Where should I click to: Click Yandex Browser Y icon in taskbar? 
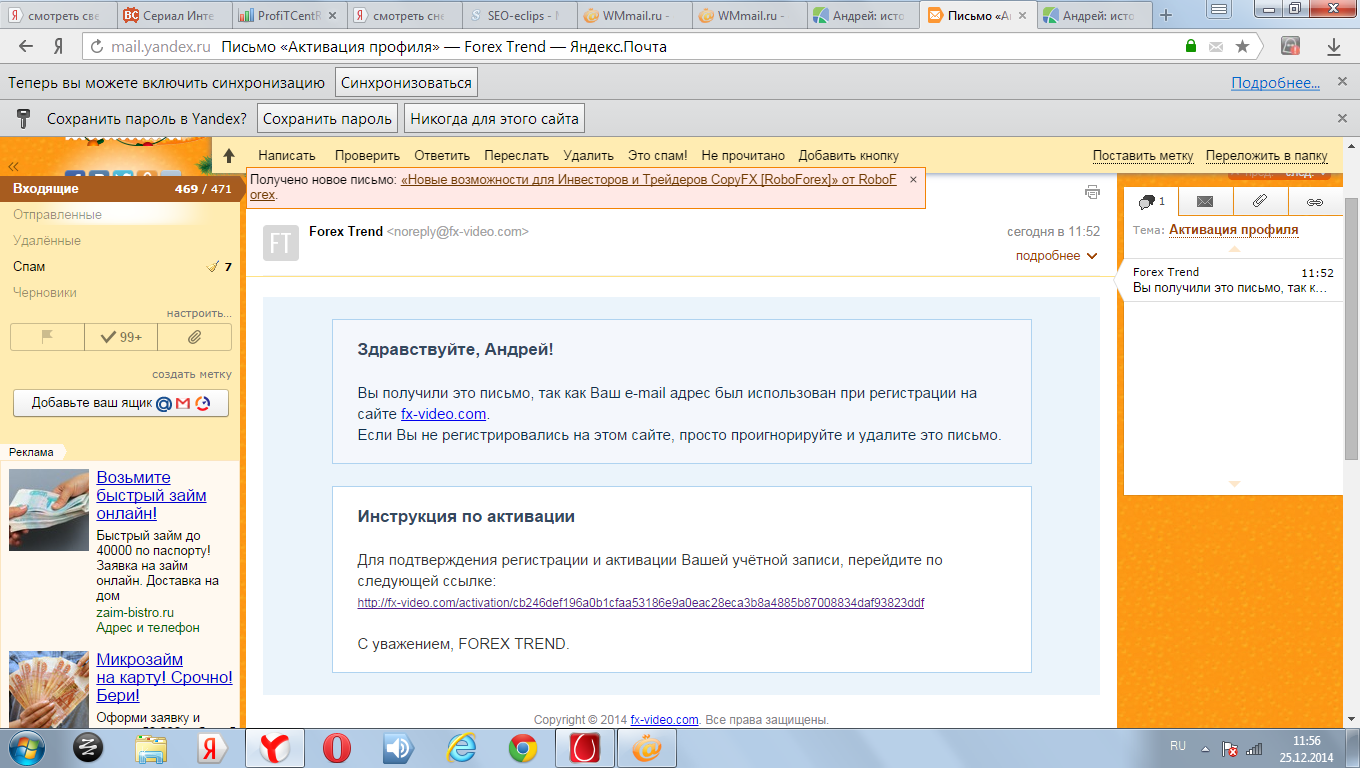(275, 748)
